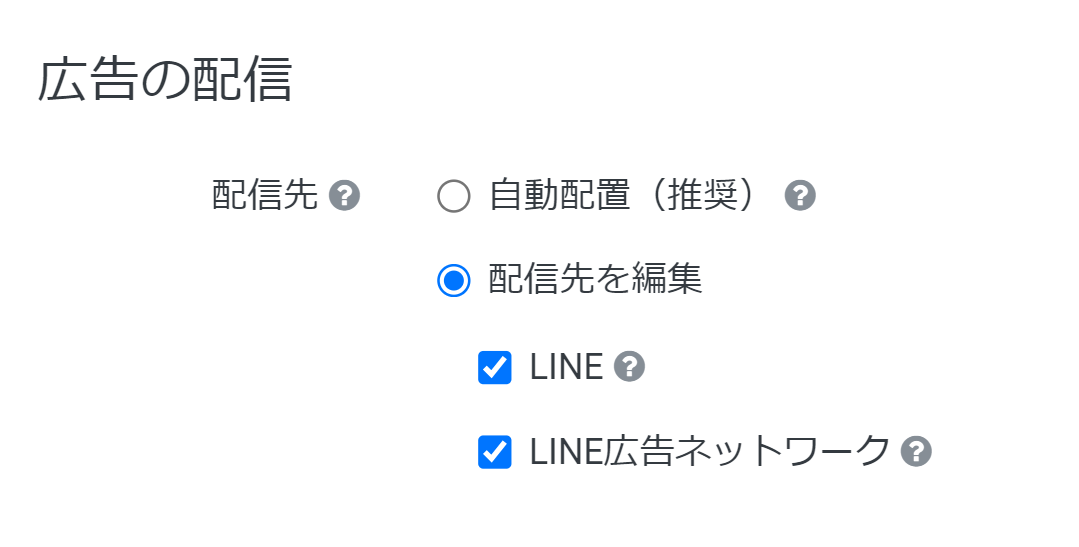This screenshot has width=1079, height=547.
Task: Reveal explanation for recommended automatic placement
Action: 800,196
